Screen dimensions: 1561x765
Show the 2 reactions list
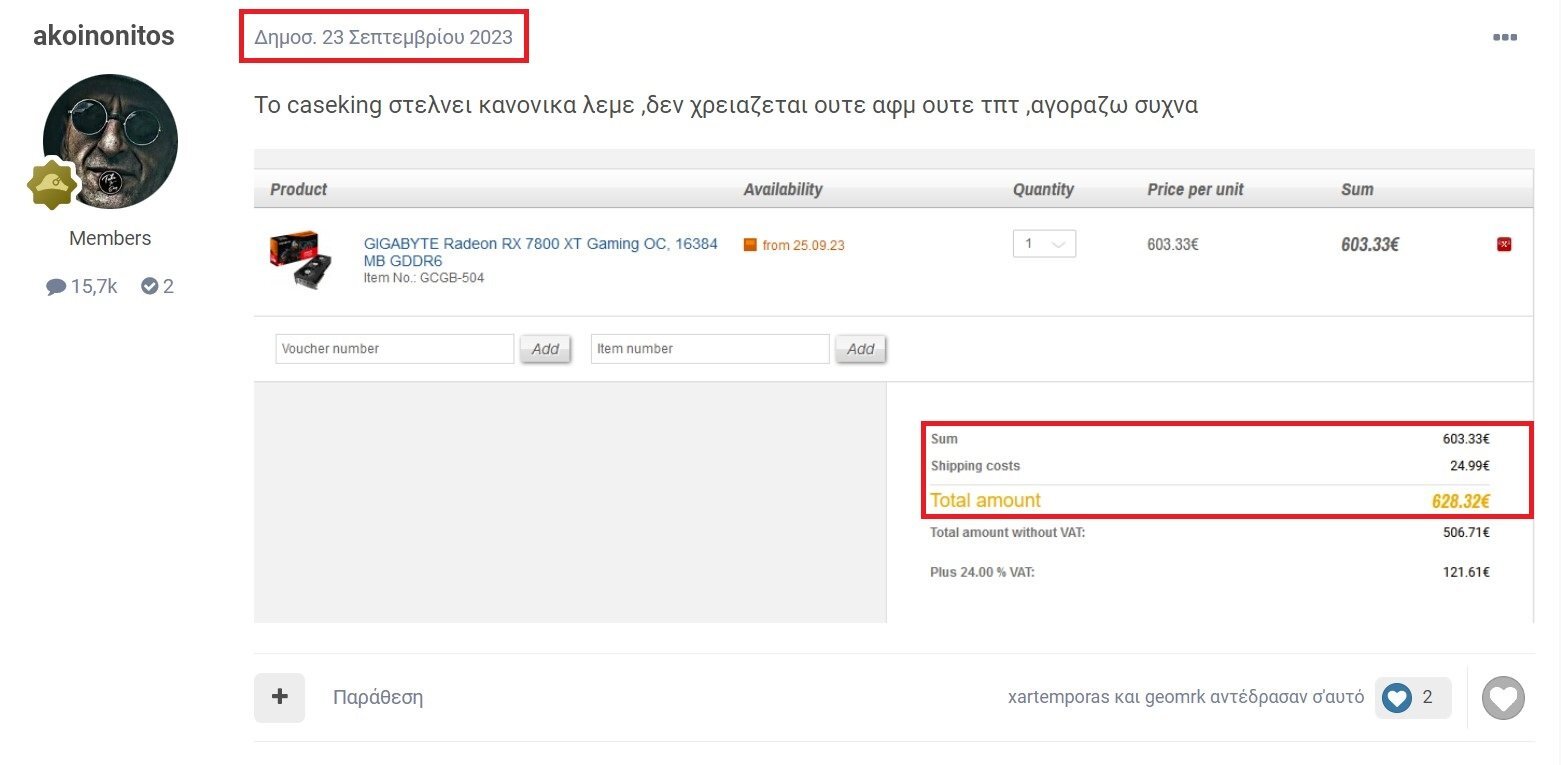[1412, 697]
